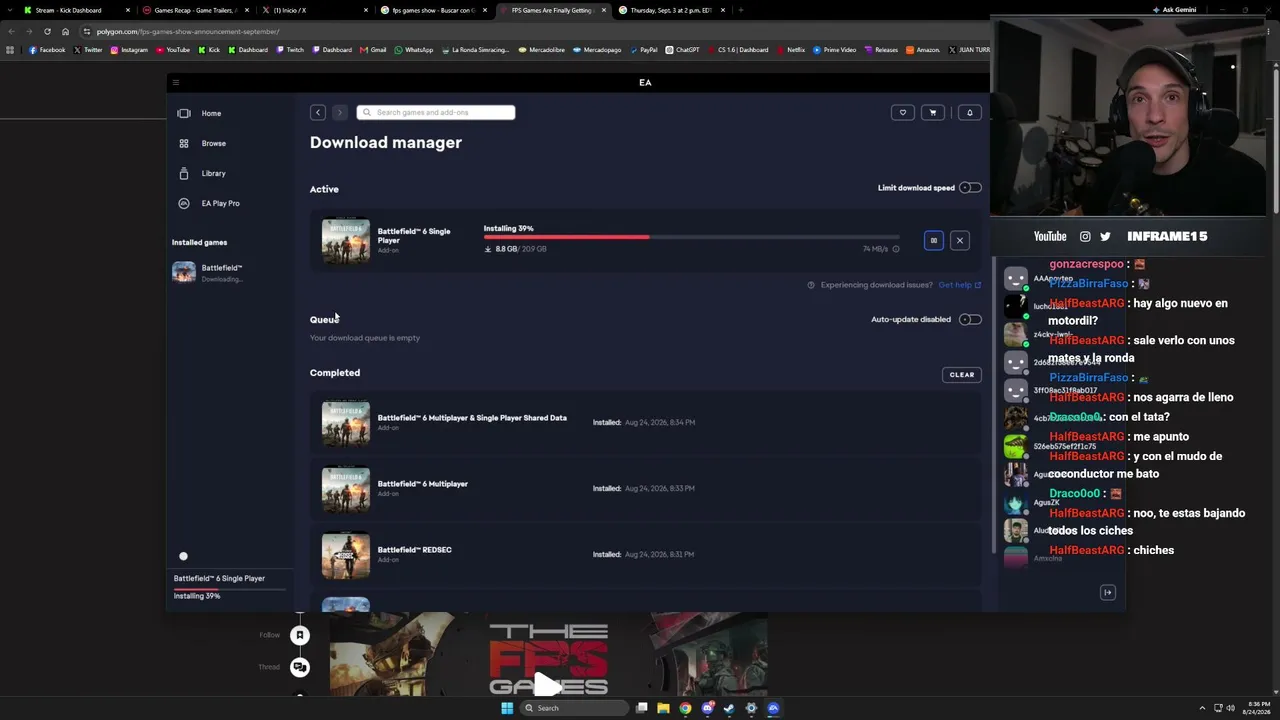Go forward with EA forward arrow
The width and height of the screenshot is (1280, 720).
(x=340, y=113)
